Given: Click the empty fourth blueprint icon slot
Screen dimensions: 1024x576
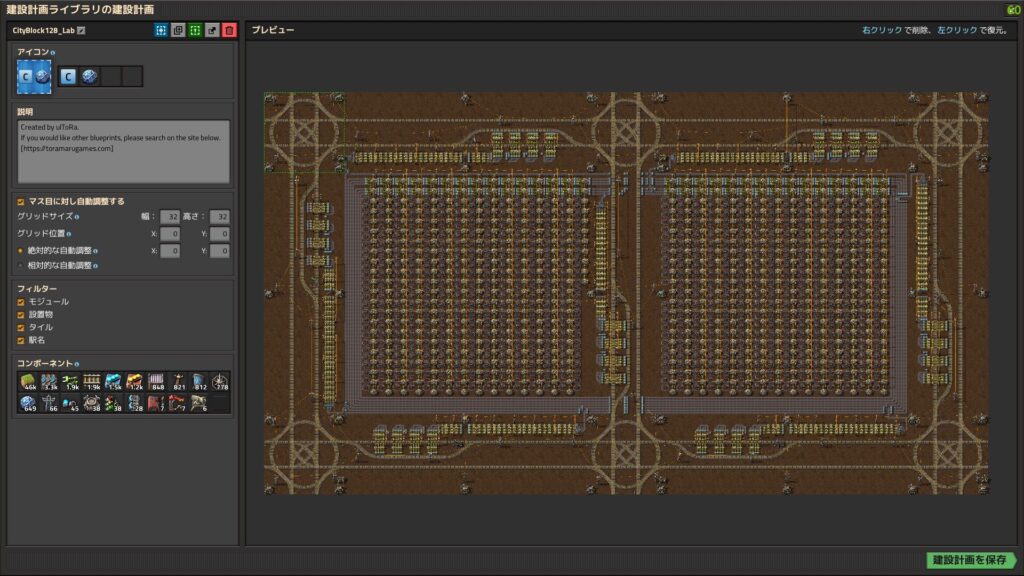Looking at the screenshot, I should pos(132,76).
